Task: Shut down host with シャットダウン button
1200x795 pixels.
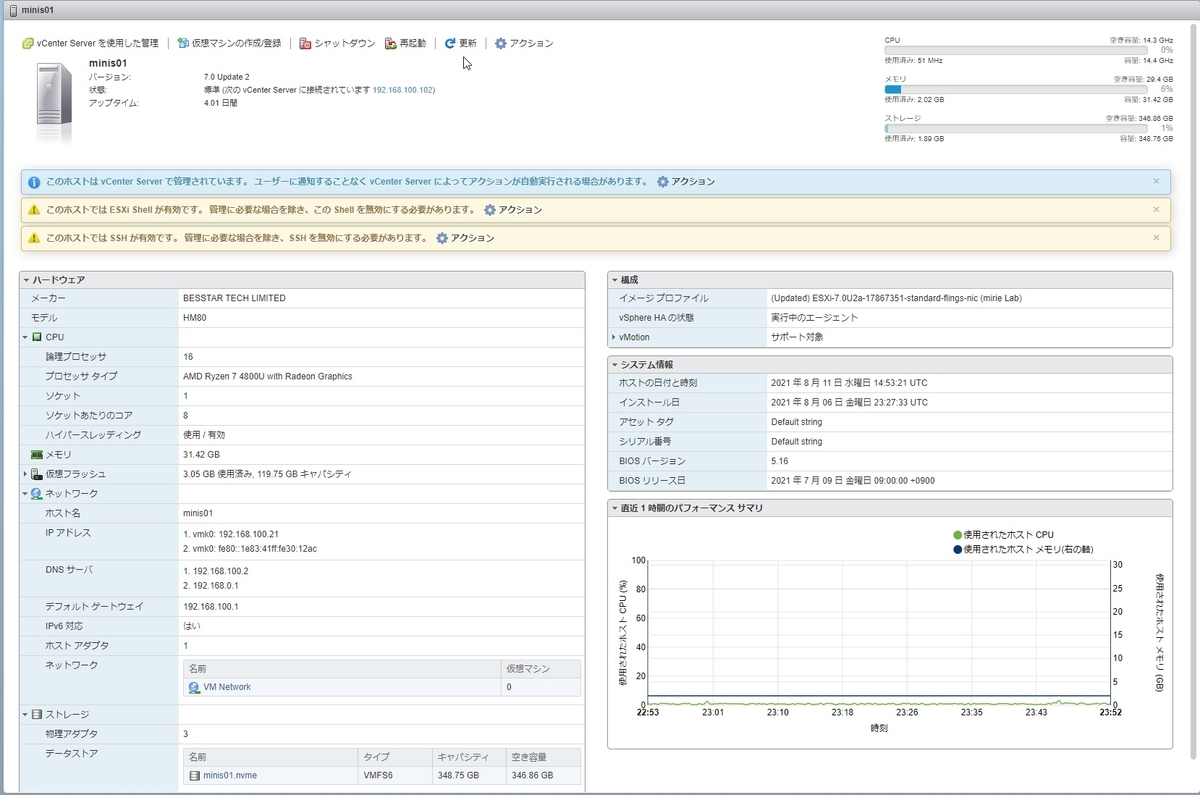Action: (x=337, y=44)
